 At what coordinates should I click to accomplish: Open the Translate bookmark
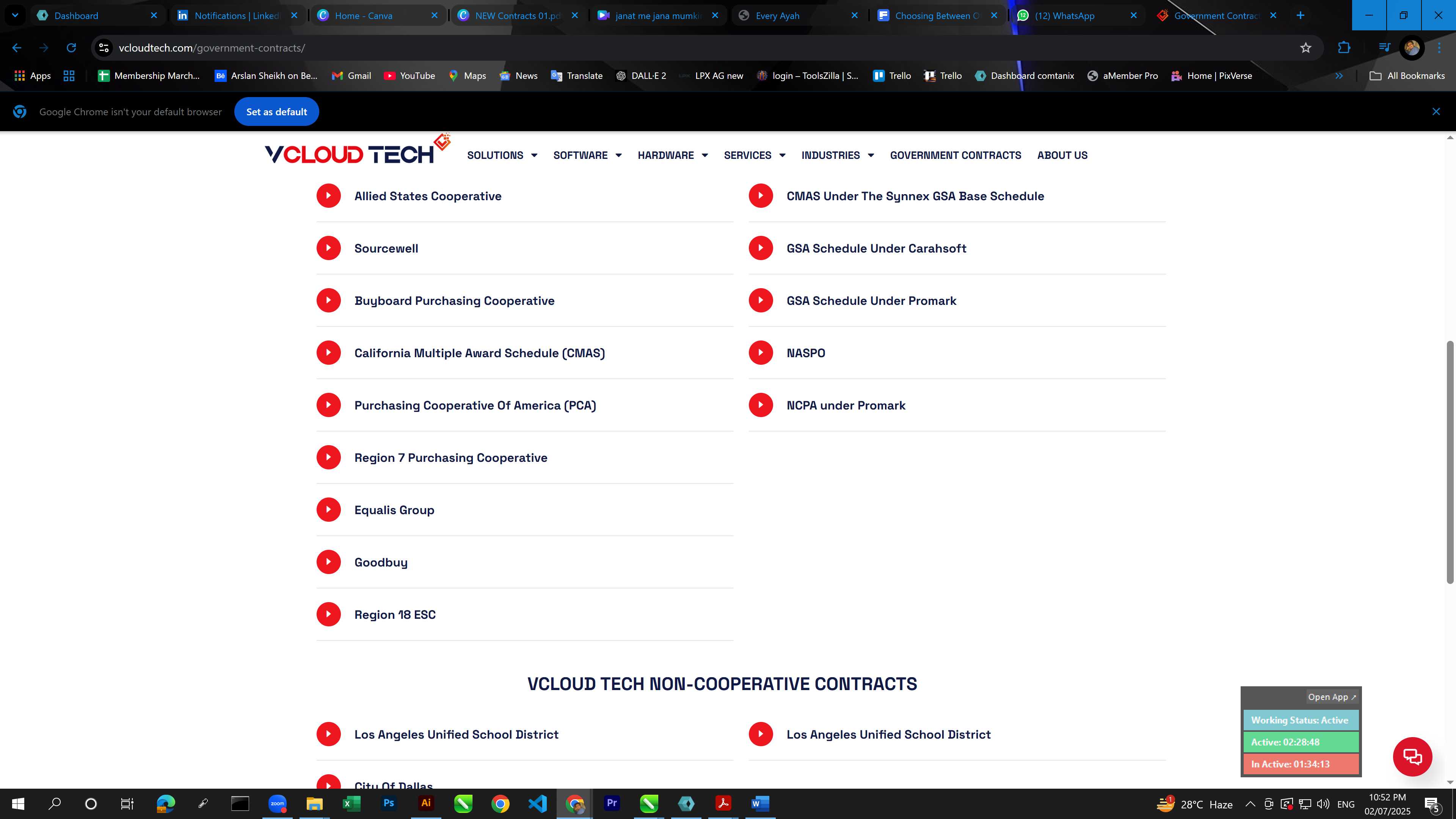[576, 76]
